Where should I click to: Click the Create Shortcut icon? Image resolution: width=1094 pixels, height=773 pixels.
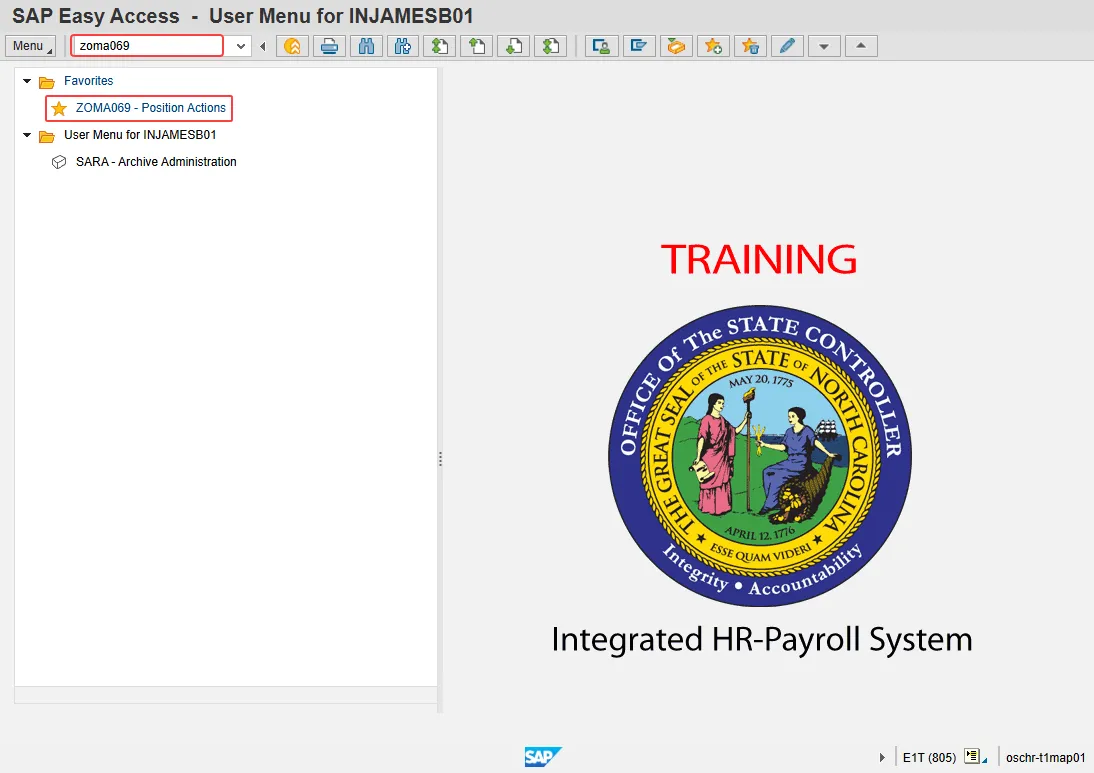[639, 45]
